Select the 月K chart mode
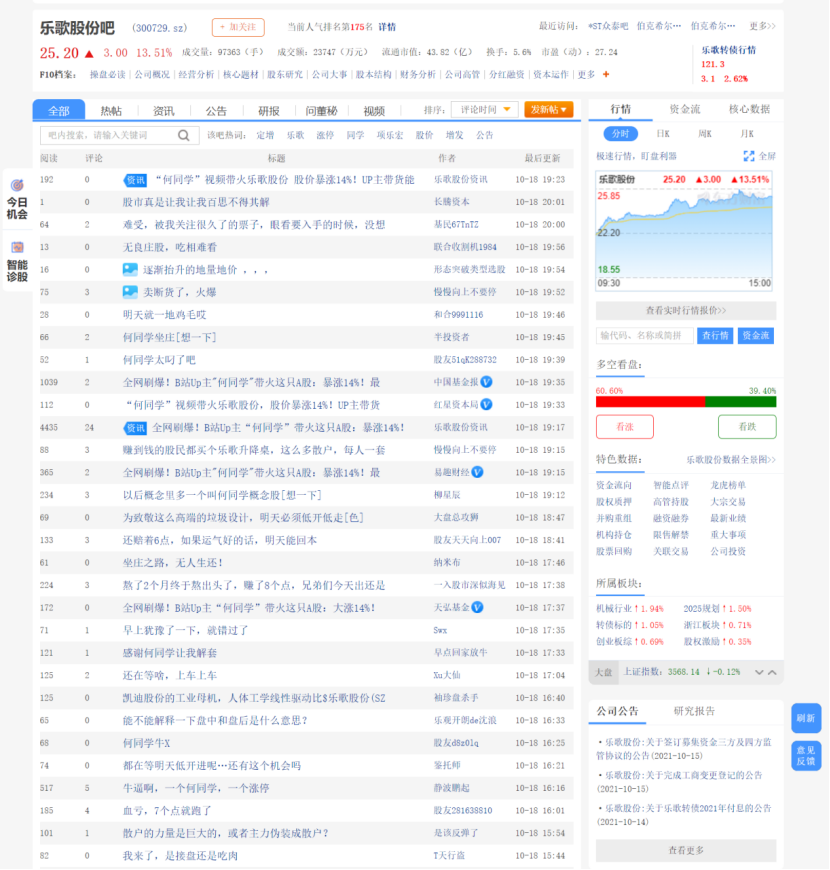 click(x=747, y=134)
